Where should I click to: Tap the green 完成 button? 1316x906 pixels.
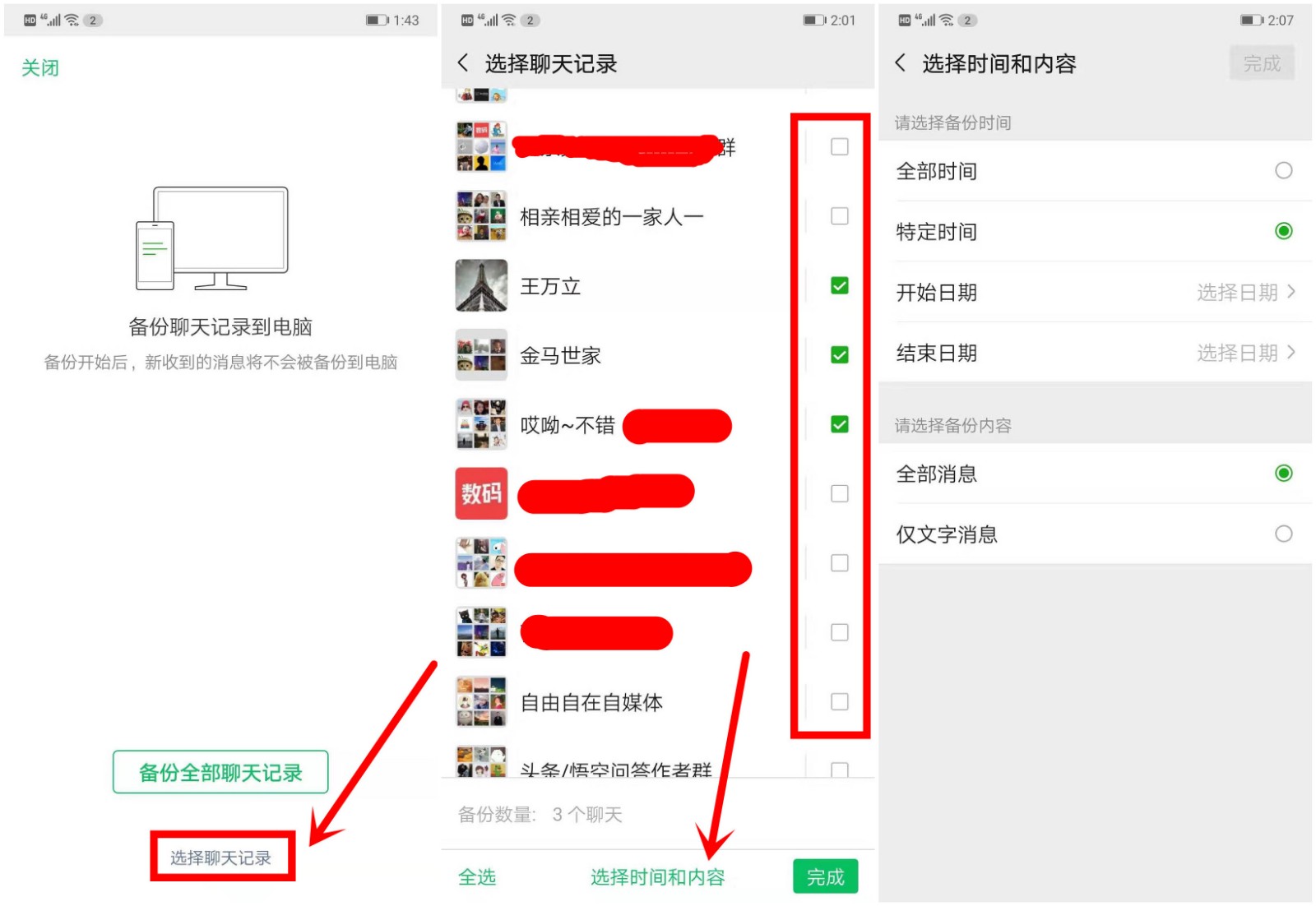tap(825, 876)
